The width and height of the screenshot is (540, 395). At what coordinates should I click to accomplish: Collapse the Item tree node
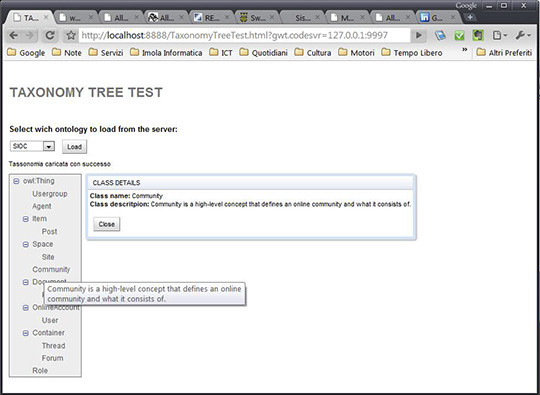pos(25,219)
